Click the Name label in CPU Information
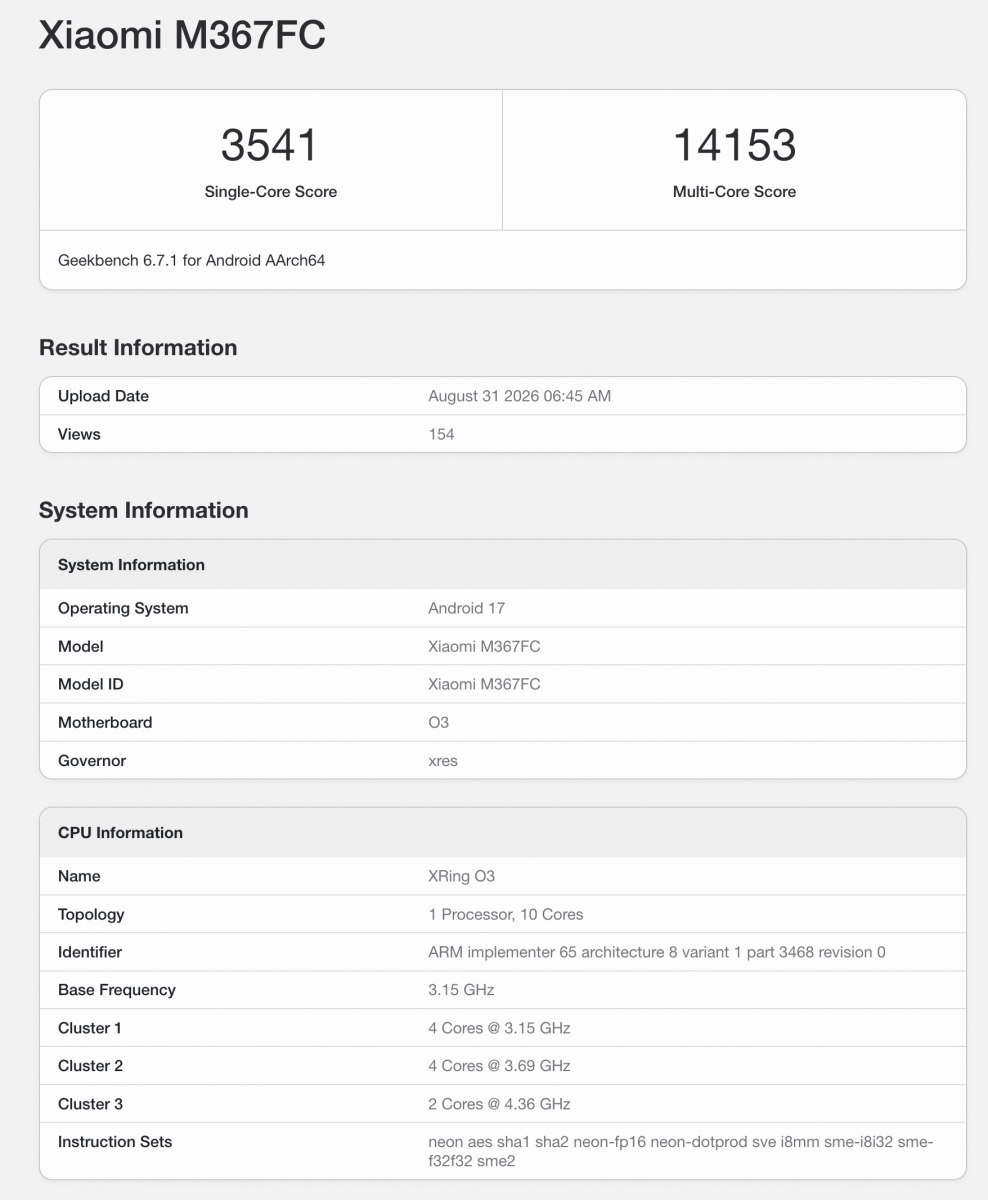 click(x=79, y=876)
